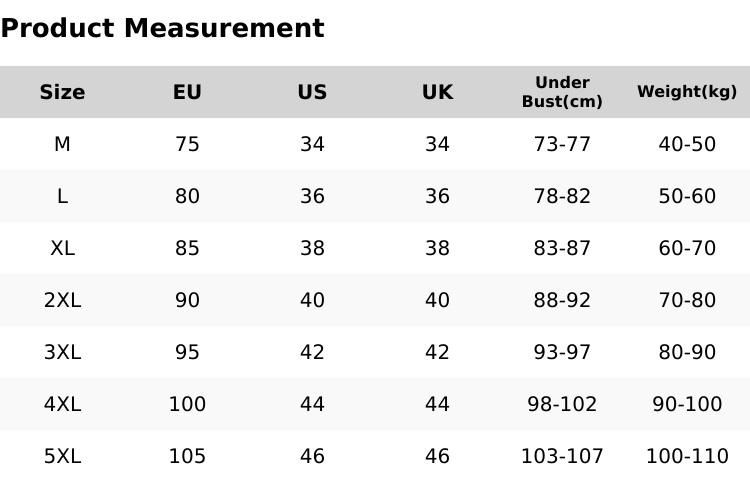This screenshot has height=482, width=750.
Task: Click the Product Measurement heading
Action: point(163,28)
